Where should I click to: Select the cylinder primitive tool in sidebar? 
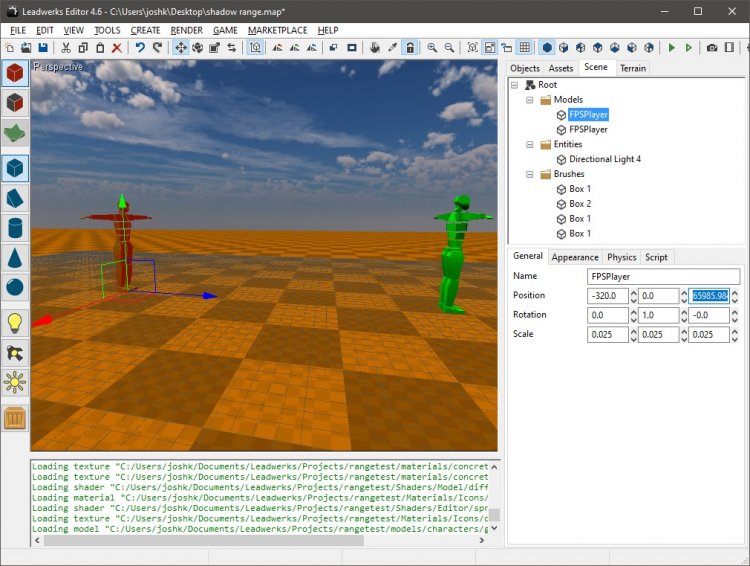coord(15,228)
